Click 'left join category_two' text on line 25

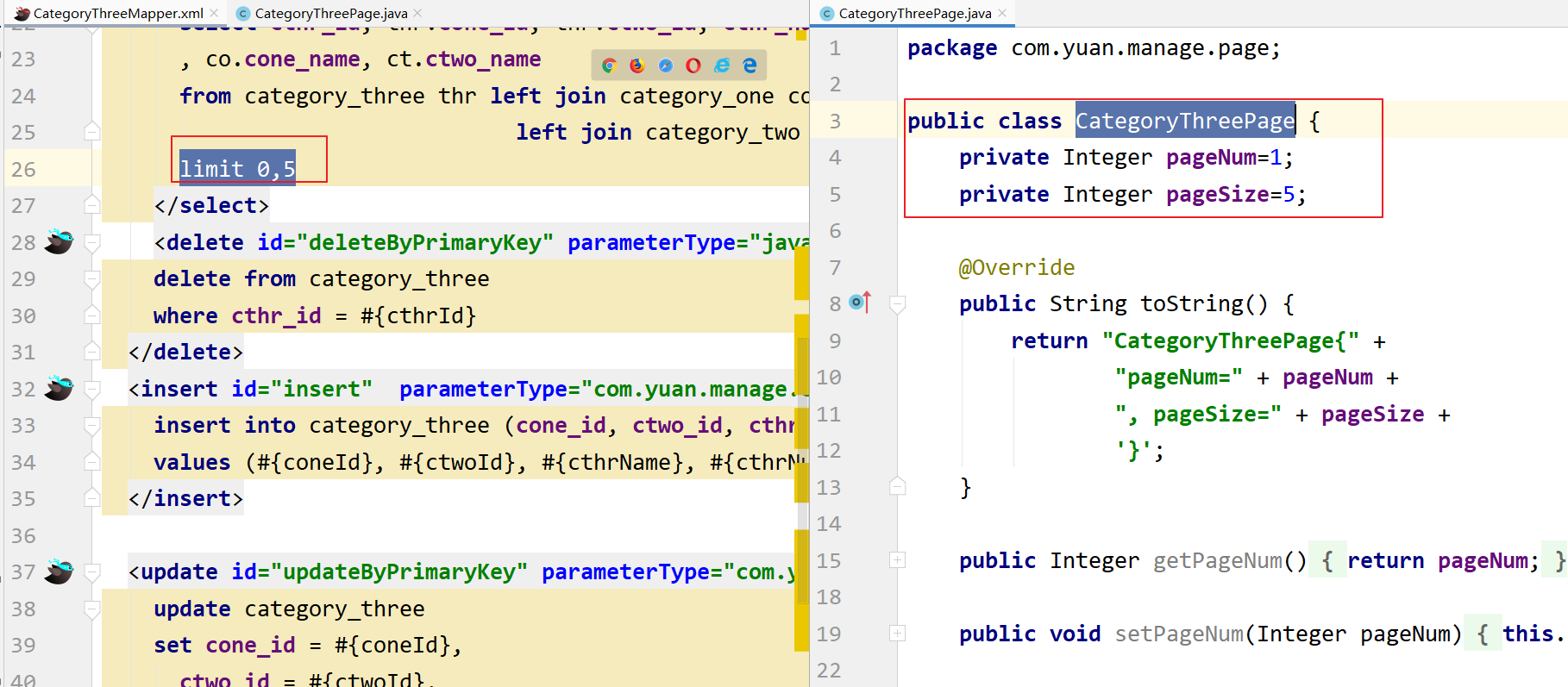(658, 132)
